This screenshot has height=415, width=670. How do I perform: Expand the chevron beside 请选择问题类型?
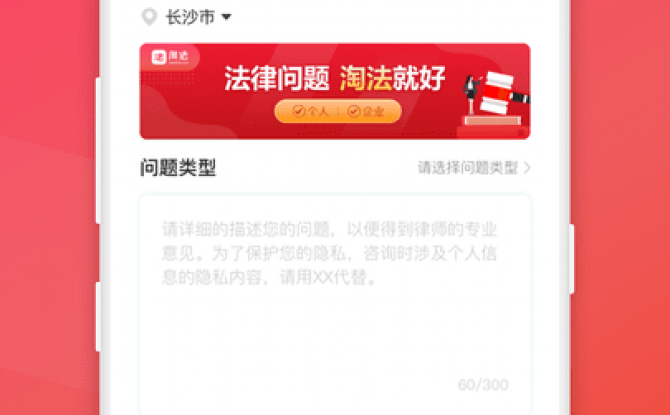tap(527, 168)
